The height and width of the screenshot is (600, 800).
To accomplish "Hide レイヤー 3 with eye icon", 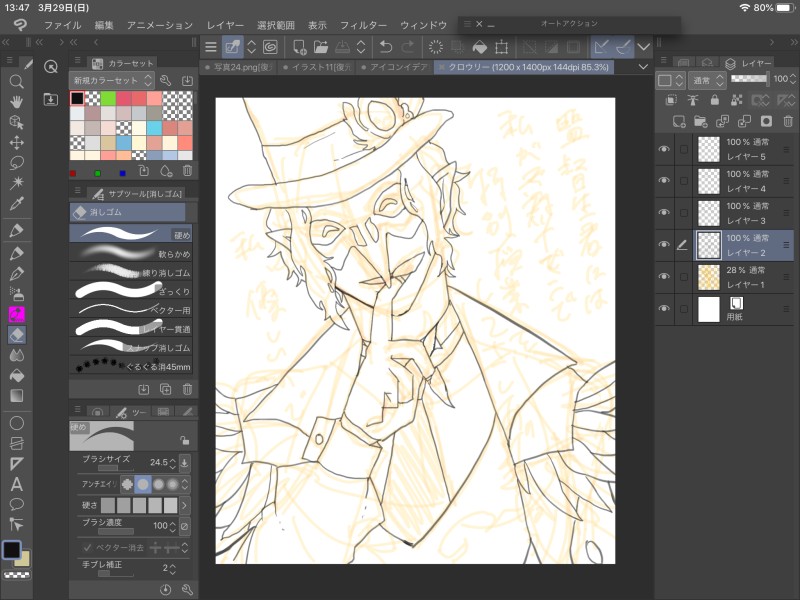I will [664, 212].
